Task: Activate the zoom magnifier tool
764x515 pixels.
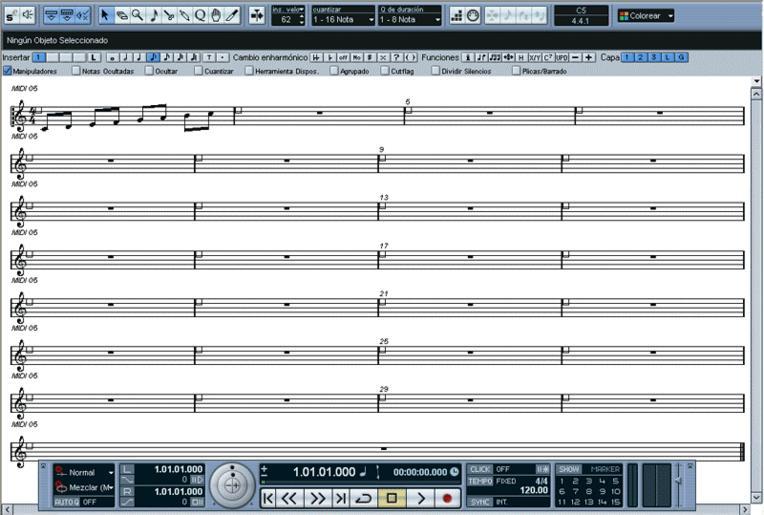Action: 137,15
